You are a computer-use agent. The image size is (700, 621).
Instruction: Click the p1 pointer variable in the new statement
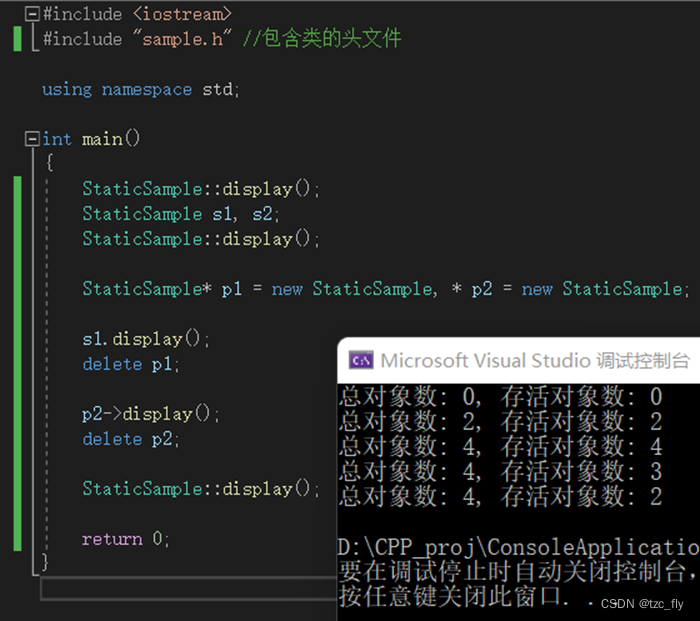coord(232,289)
